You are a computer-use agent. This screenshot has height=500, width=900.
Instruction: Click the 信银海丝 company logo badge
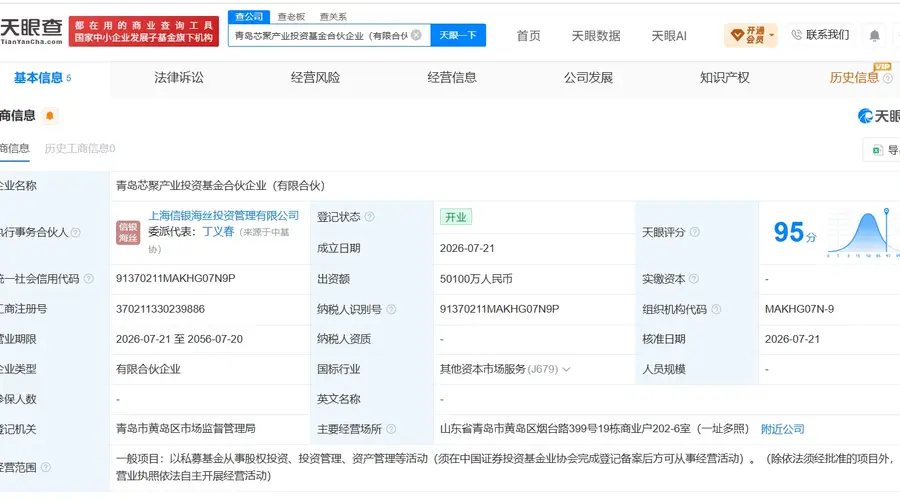[x=128, y=232]
